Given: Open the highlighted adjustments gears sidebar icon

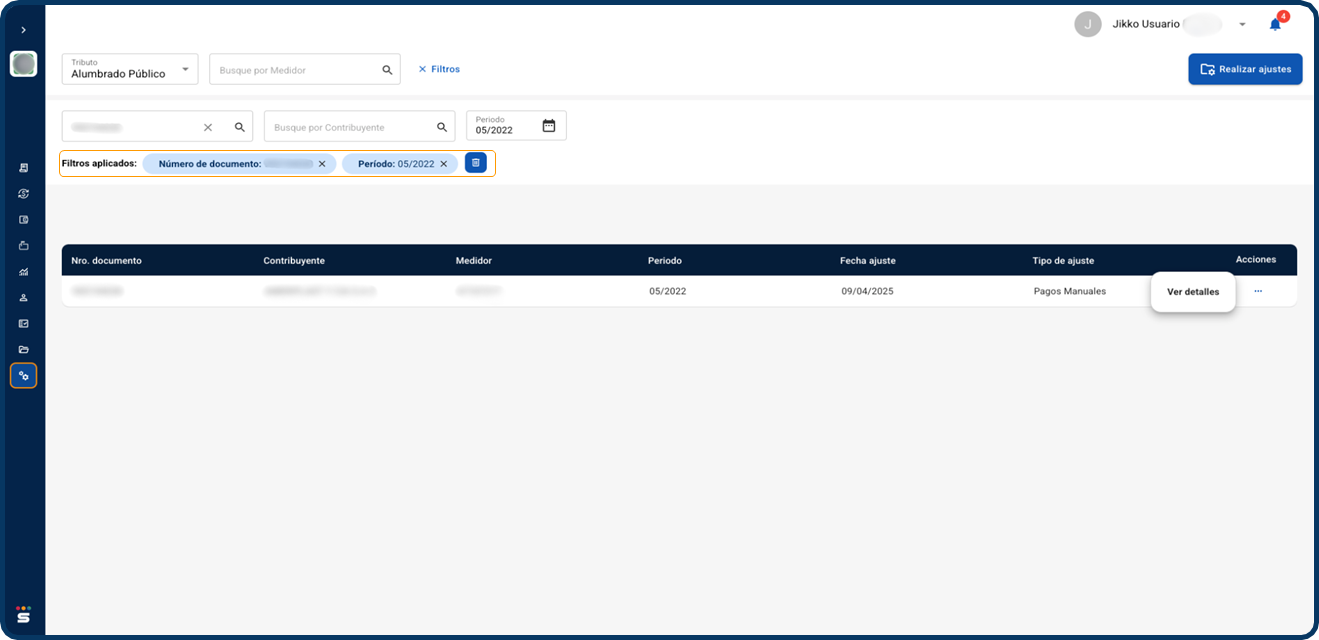Looking at the screenshot, I should (24, 376).
